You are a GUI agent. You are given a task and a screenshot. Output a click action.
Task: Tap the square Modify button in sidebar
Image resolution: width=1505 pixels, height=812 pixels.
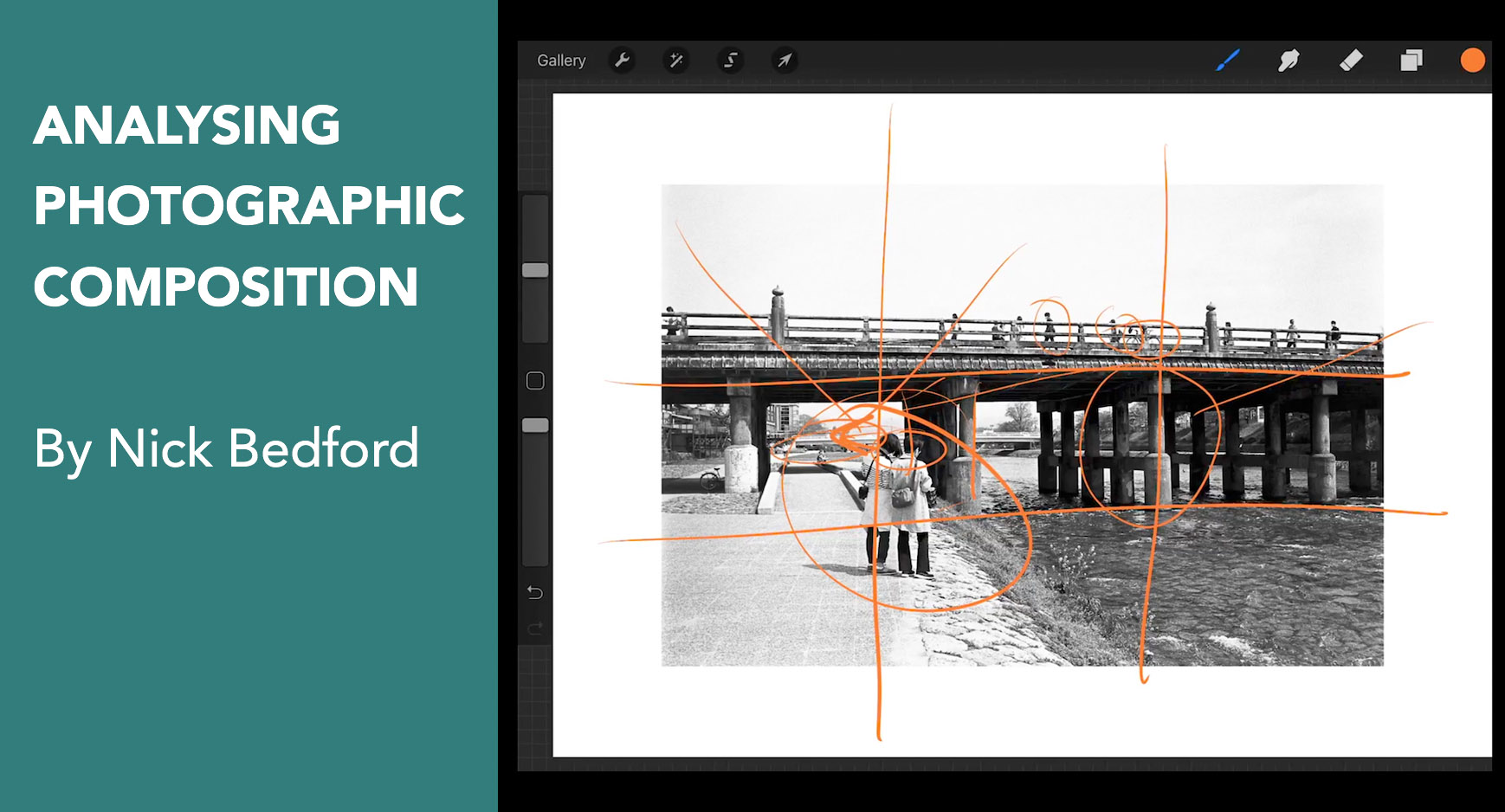click(535, 381)
